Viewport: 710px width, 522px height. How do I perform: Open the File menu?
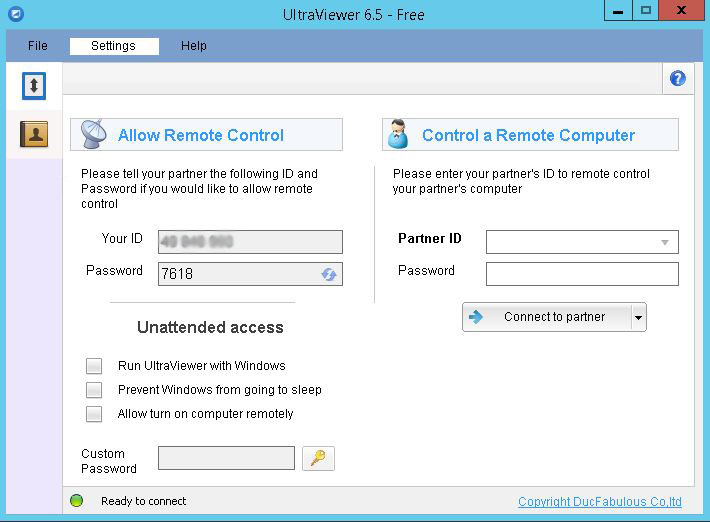[x=38, y=46]
